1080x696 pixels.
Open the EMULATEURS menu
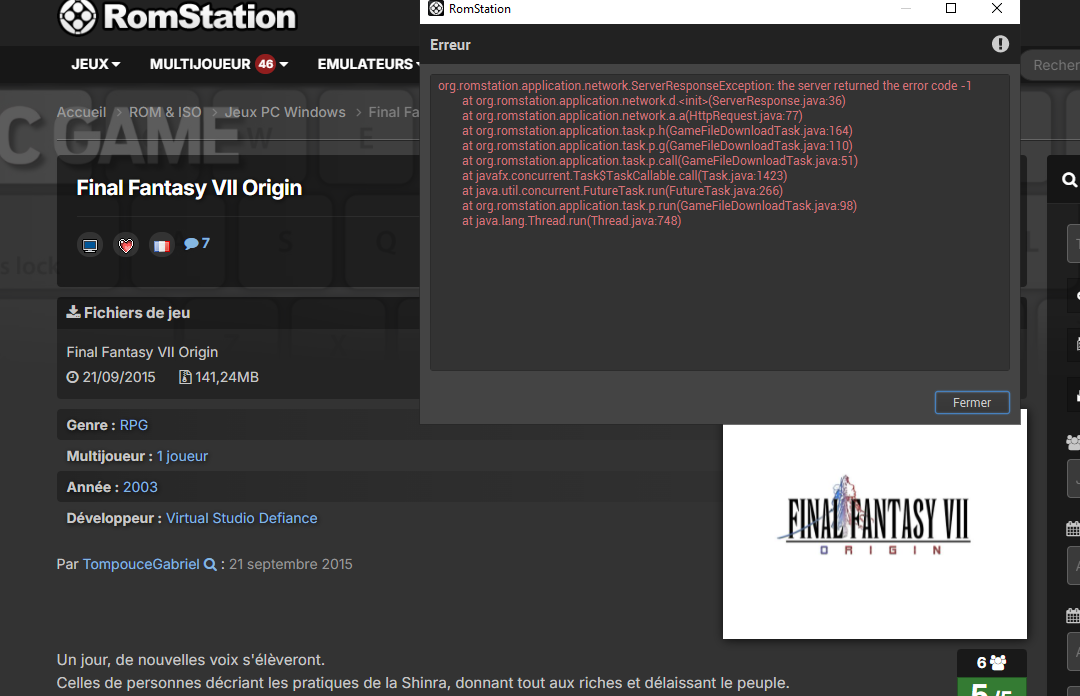pos(368,64)
